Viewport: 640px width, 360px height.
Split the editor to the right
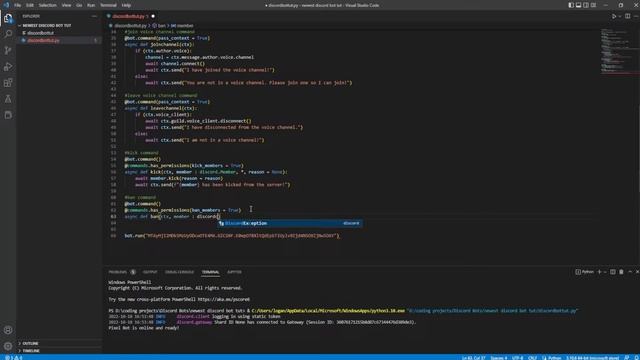point(627,16)
